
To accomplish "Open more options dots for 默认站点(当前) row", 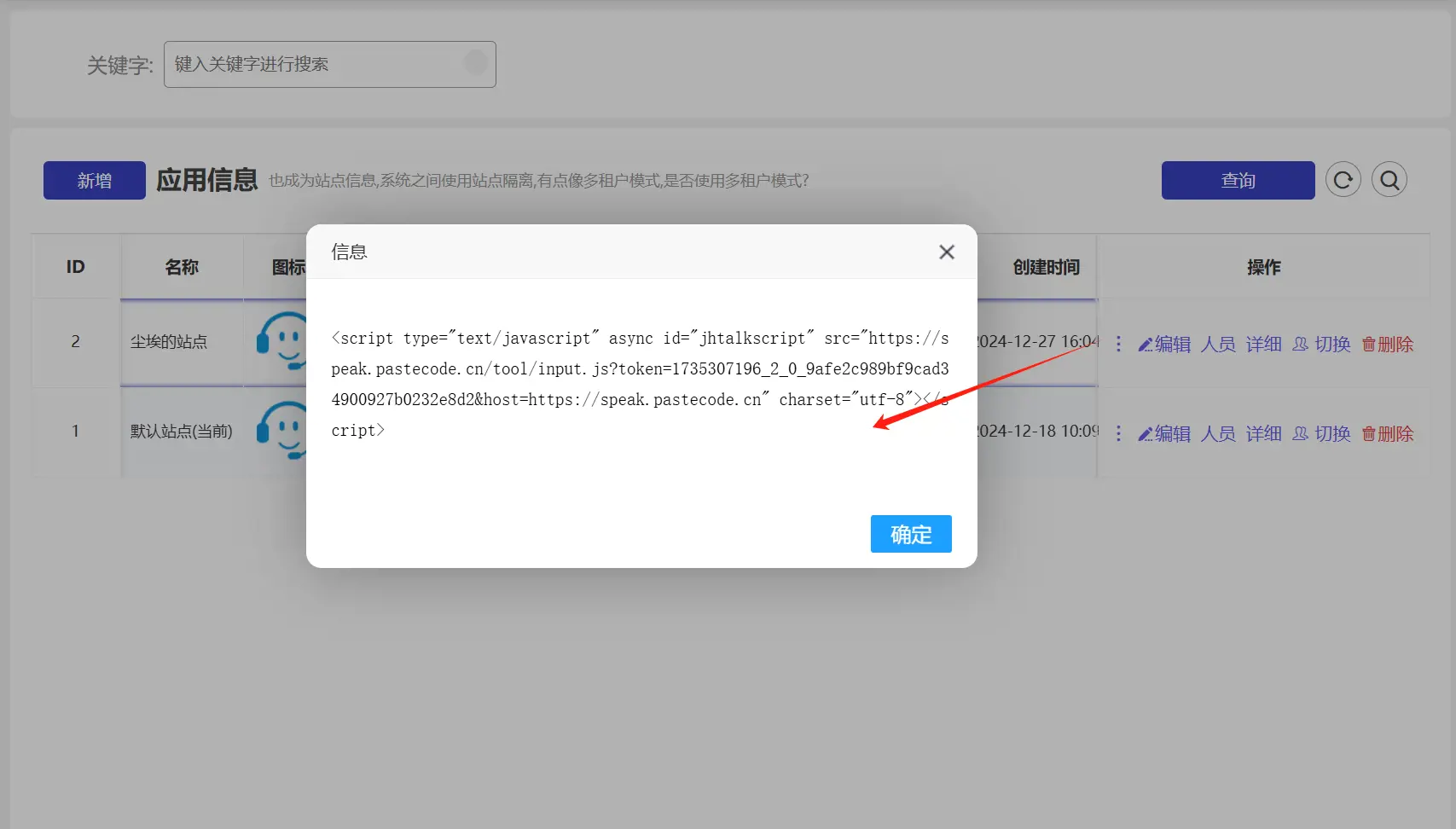I will (1118, 433).
